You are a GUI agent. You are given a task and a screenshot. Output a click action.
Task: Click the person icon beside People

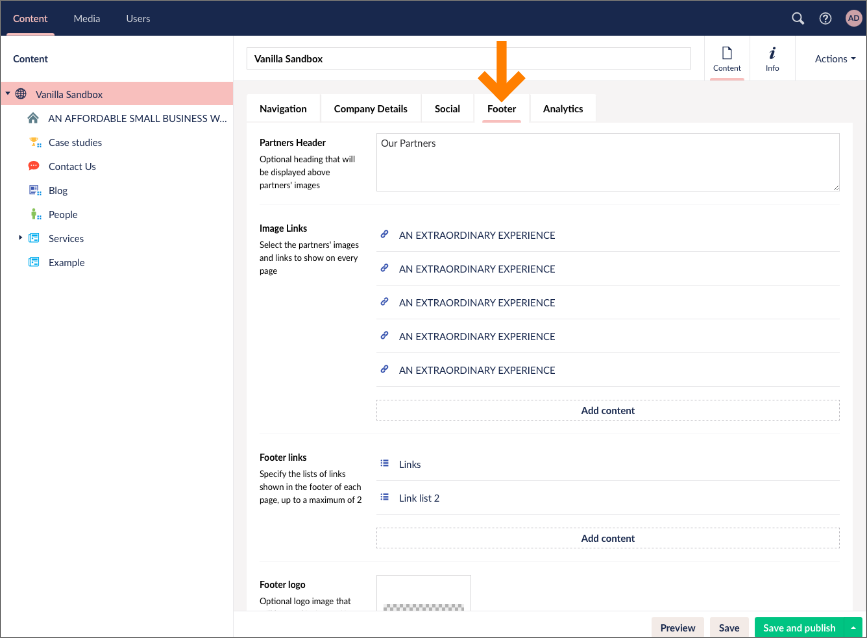[x=35, y=214]
